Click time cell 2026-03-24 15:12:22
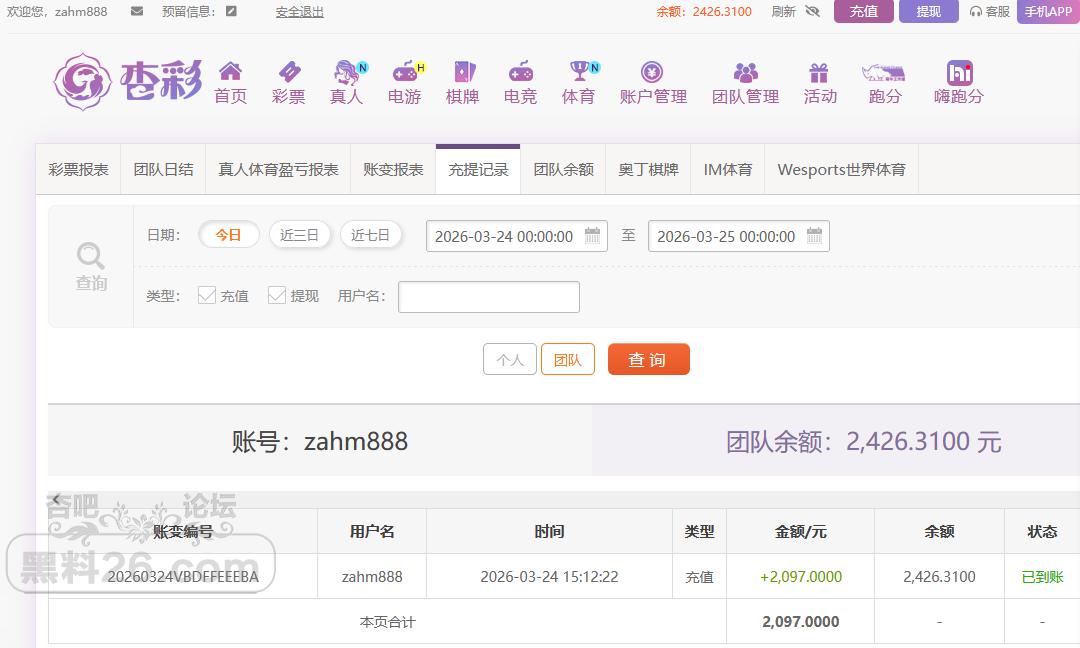 click(x=549, y=577)
